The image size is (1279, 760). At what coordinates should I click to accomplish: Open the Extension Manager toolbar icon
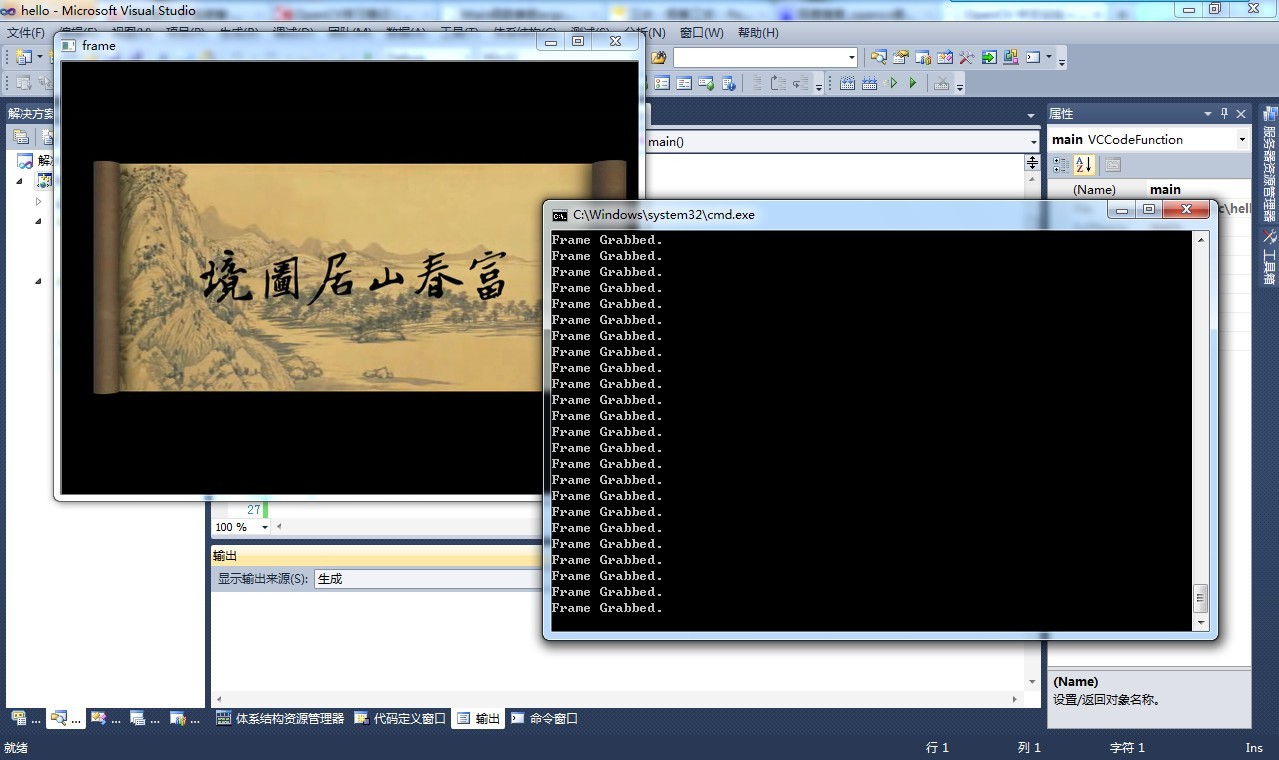1011,57
